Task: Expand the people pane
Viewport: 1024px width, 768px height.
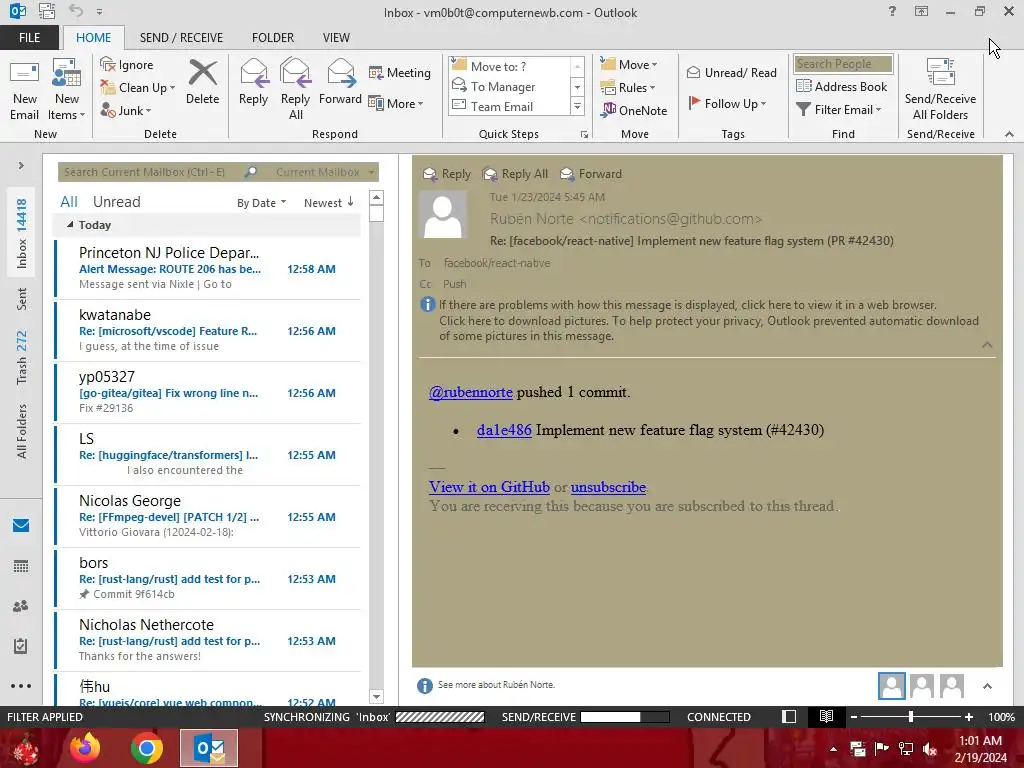Action: tap(987, 686)
